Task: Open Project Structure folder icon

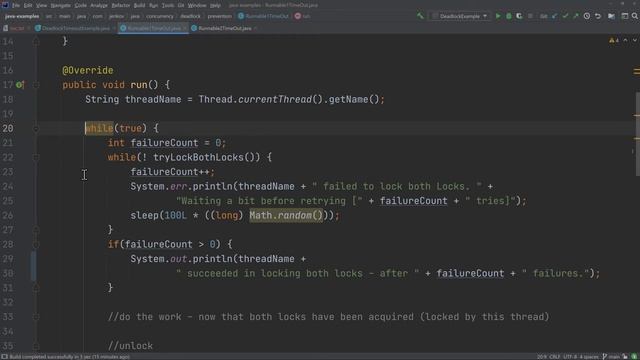Action: [x=611, y=16]
